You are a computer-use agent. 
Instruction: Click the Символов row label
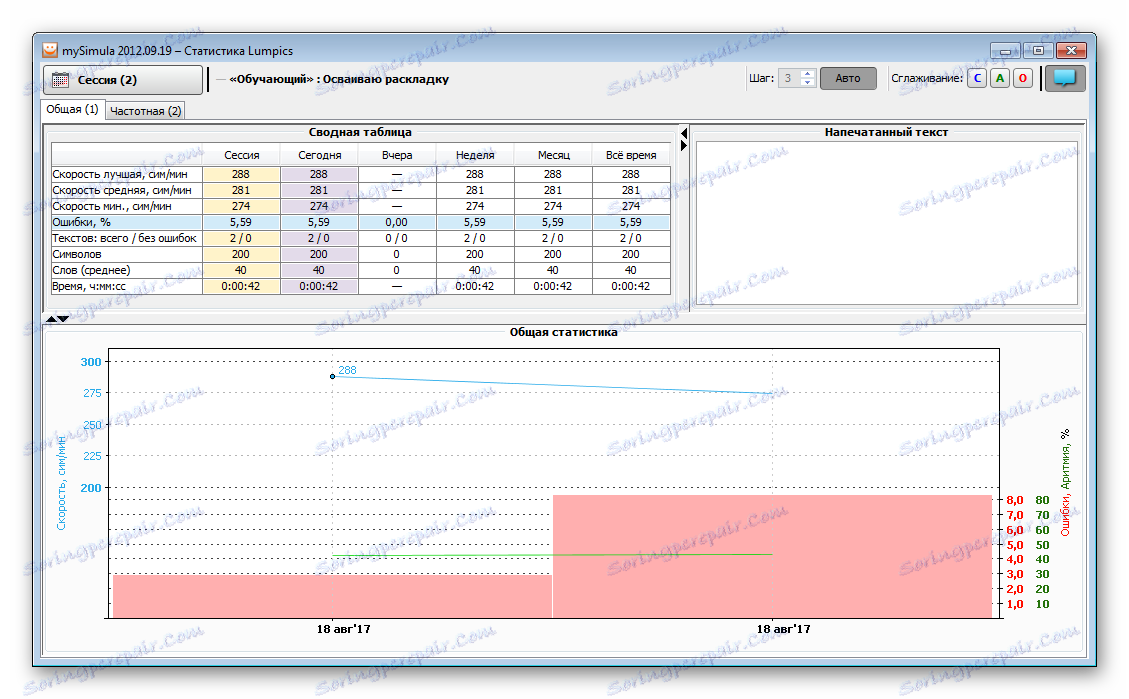[x=127, y=254]
